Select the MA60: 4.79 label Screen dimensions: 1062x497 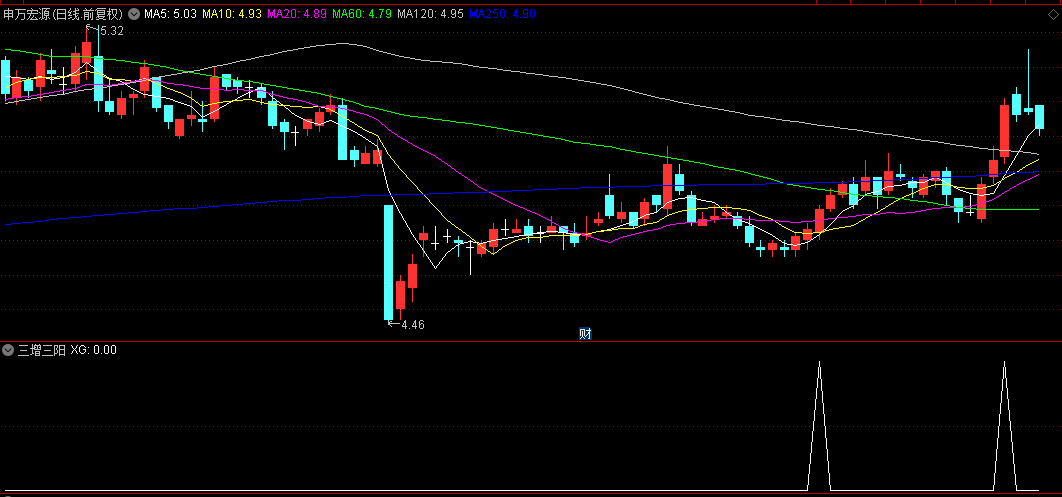coord(362,14)
